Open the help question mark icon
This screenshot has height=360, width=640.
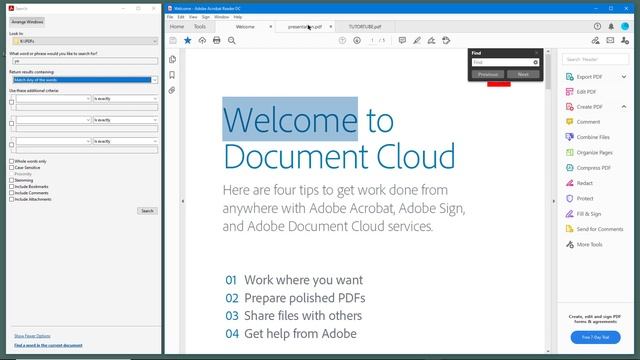coord(597,27)
